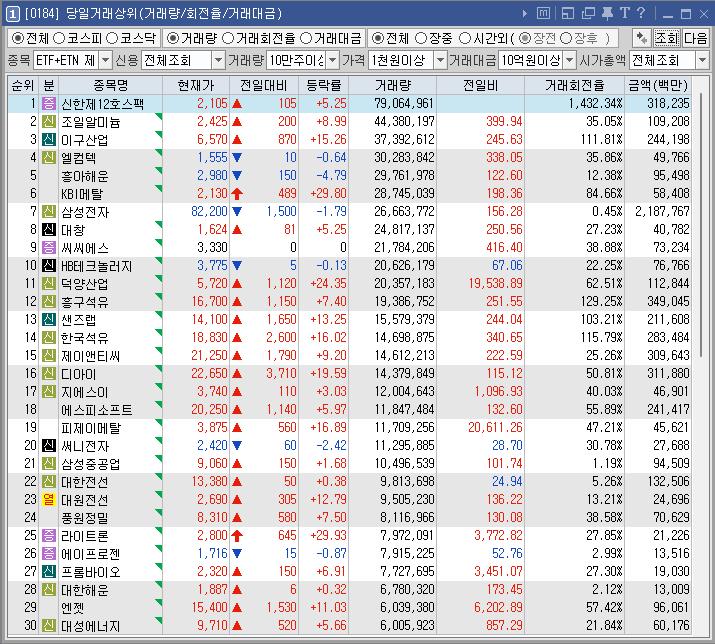Click the black 신 badge next to 써니전자
Viewport: 715px width, 644px height.
pyautogui.click(x=49, y=445)
